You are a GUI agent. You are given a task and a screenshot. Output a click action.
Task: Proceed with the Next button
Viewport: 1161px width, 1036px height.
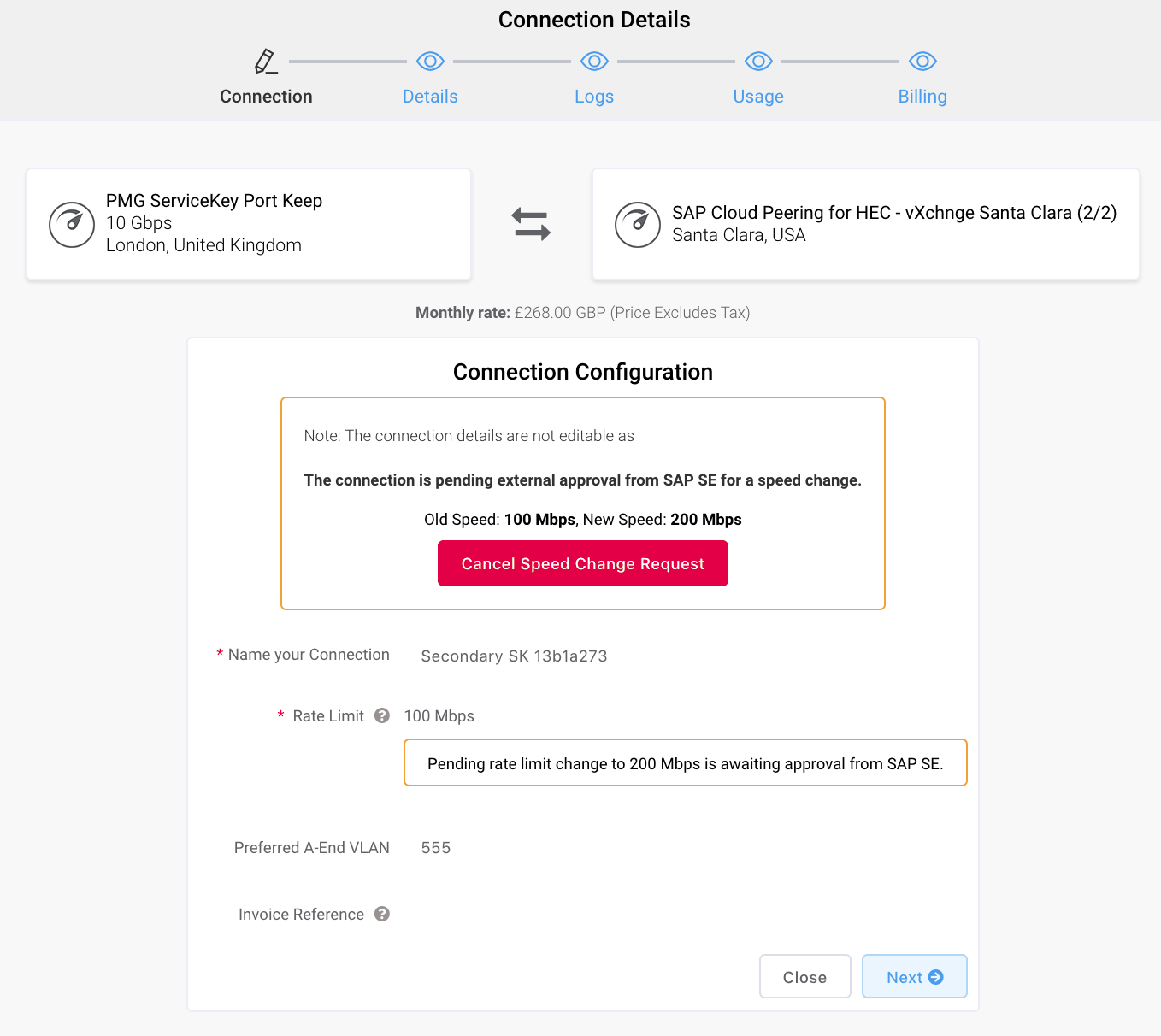[x=914, y=976]
